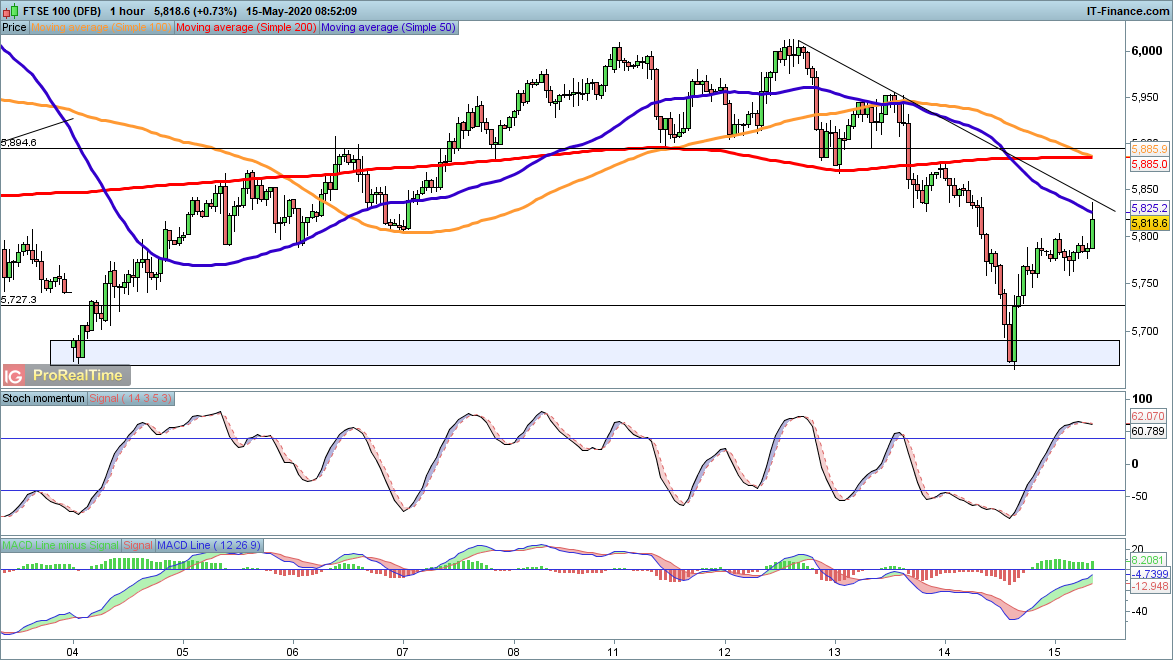The height and width of the screenshot is (660, 1173).
Task: Click the 11 date axis marker
Action: pos(615,652)
